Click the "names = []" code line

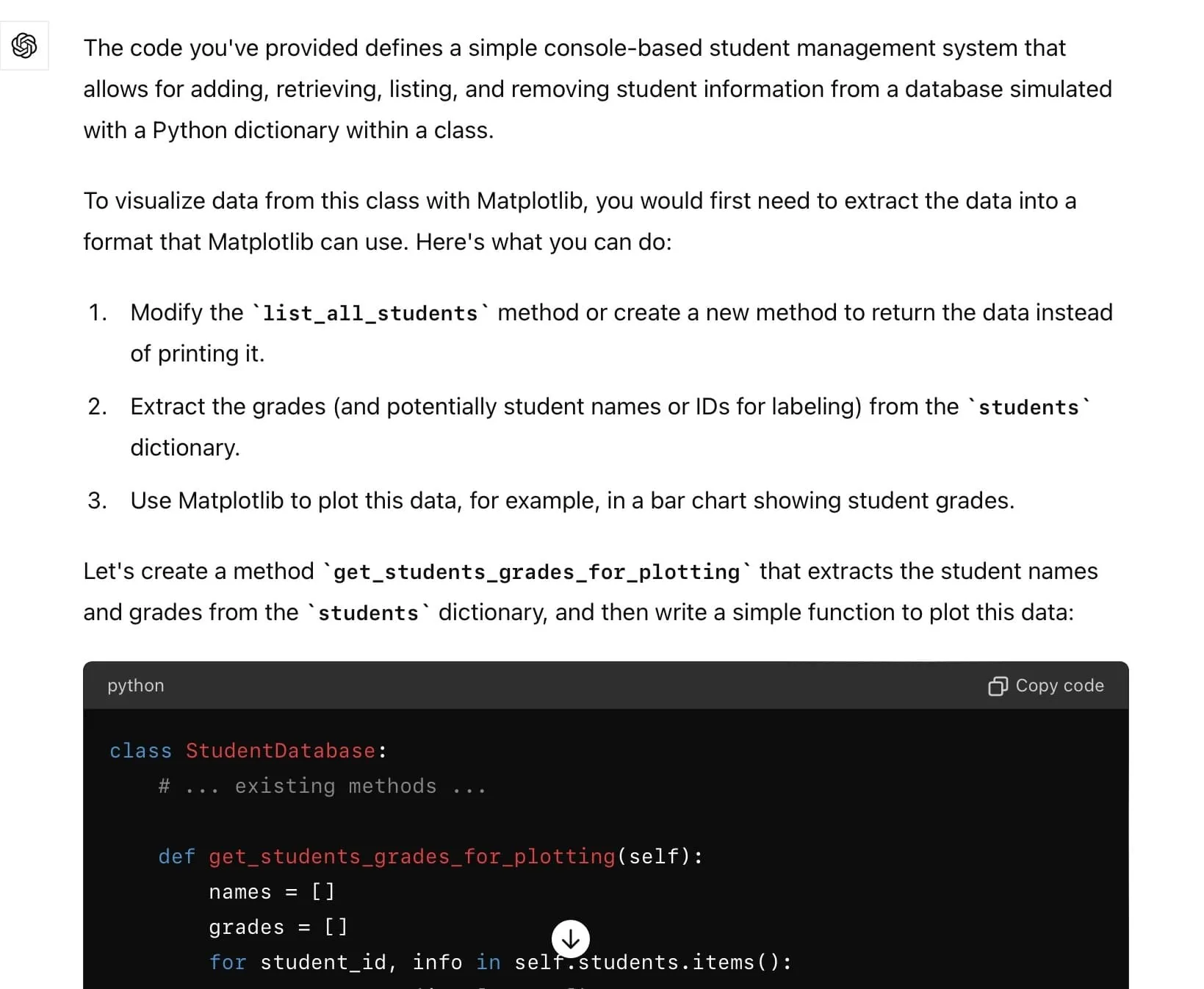pyautogui.click(x=272, y=891)
